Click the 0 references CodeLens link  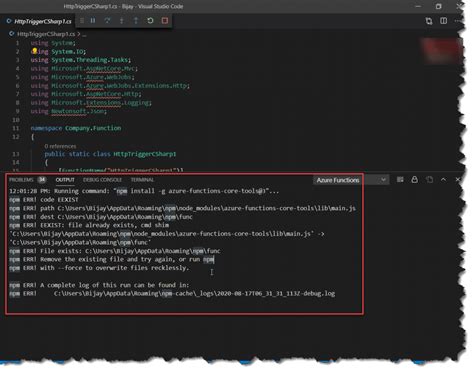pyautogui.click(x=60, y=146)
